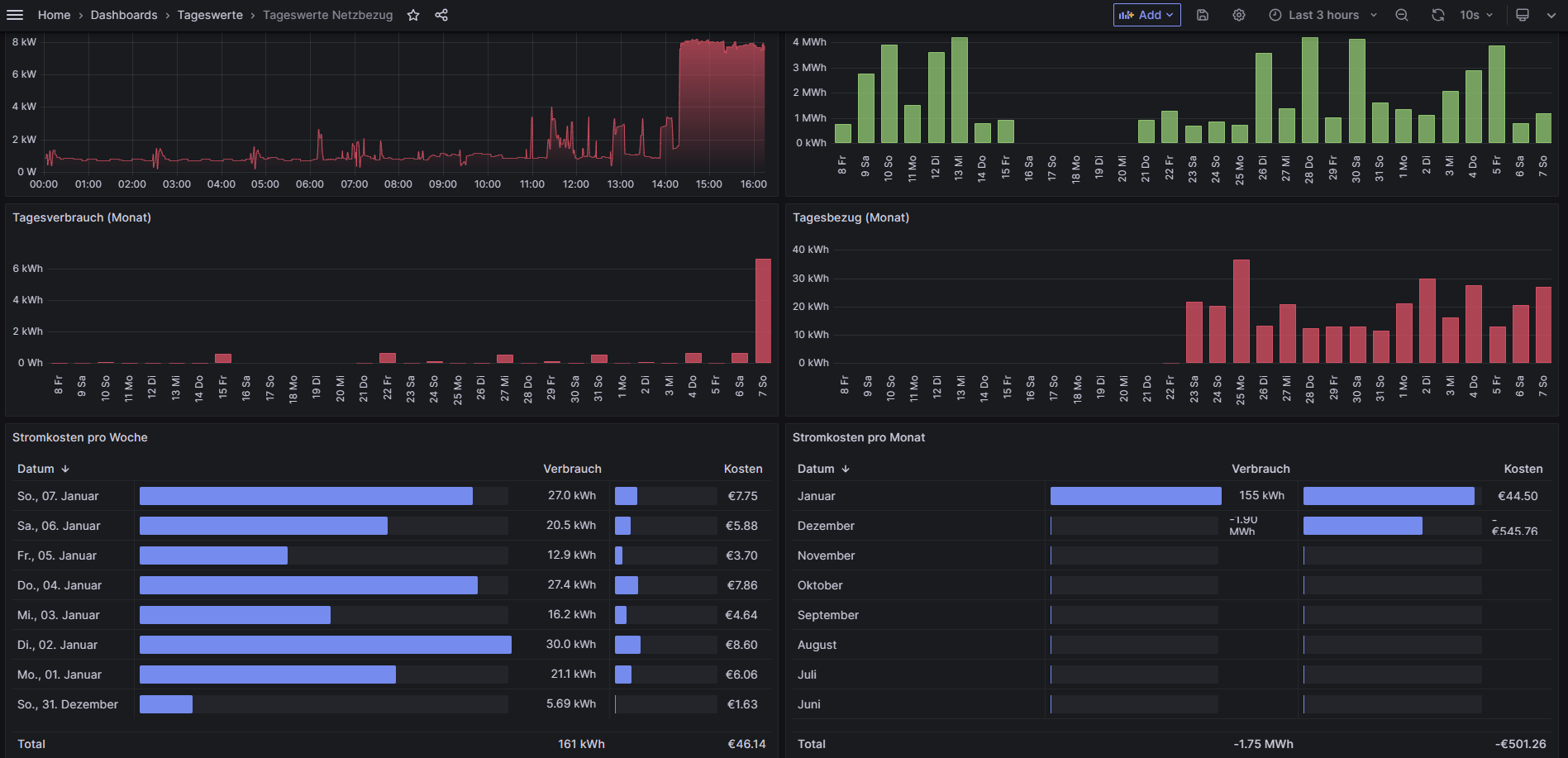Viewport: 1568px width, 758px height.
Task: Click the 155 kWh Januar consumption value
Action: 1261,495
